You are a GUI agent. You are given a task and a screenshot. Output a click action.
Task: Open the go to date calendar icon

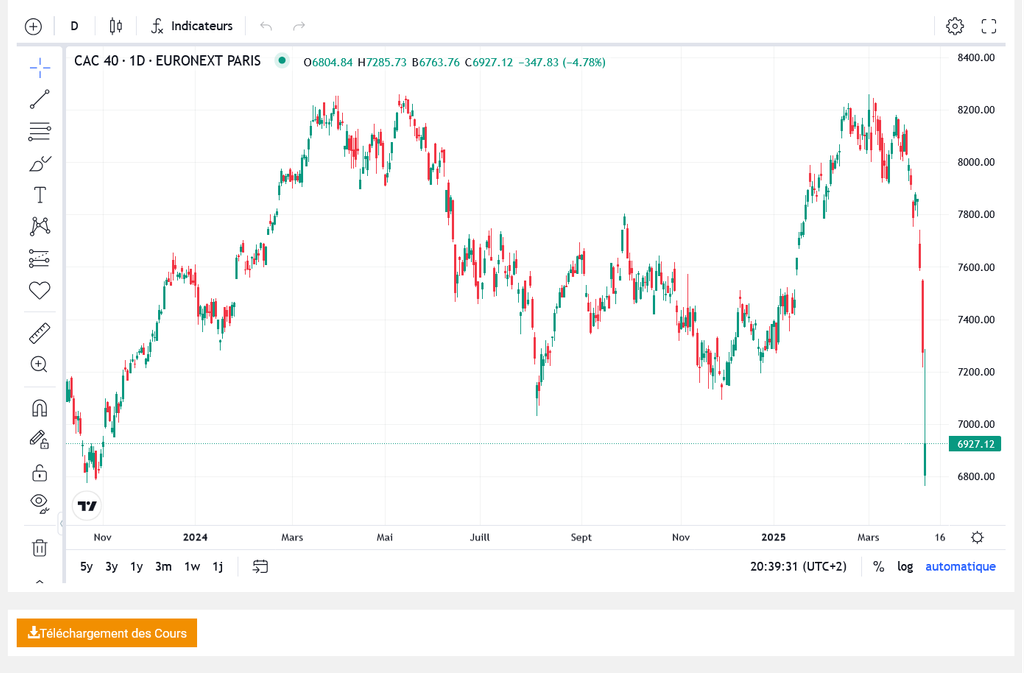tap(260, 567)
